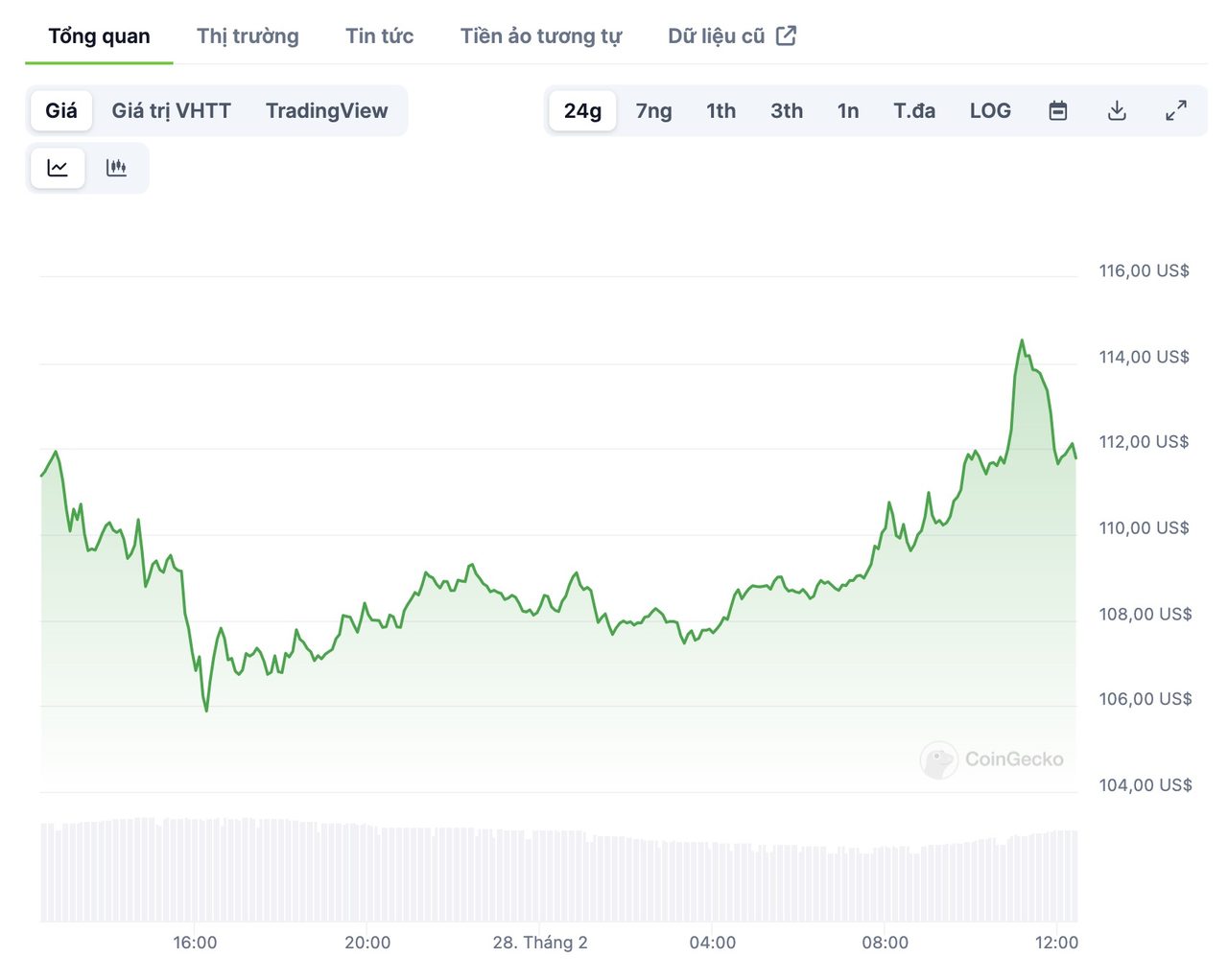Image resolution: width=1228 pixels, height=980 pixels.
Task: Select the 7ng time range
Action: pos(653,111)
